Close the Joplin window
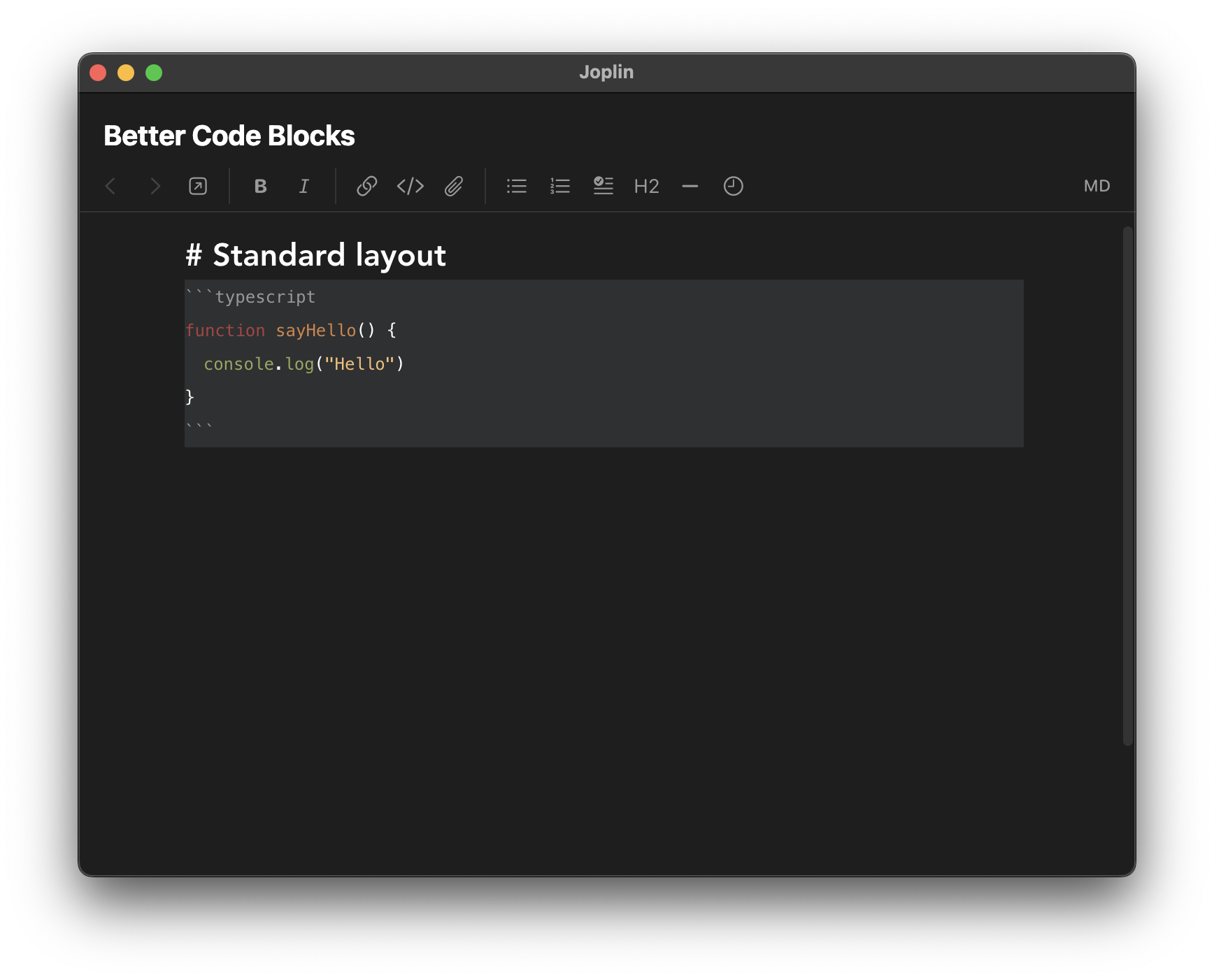This screenshot has width=1214, height=980. 98,73
